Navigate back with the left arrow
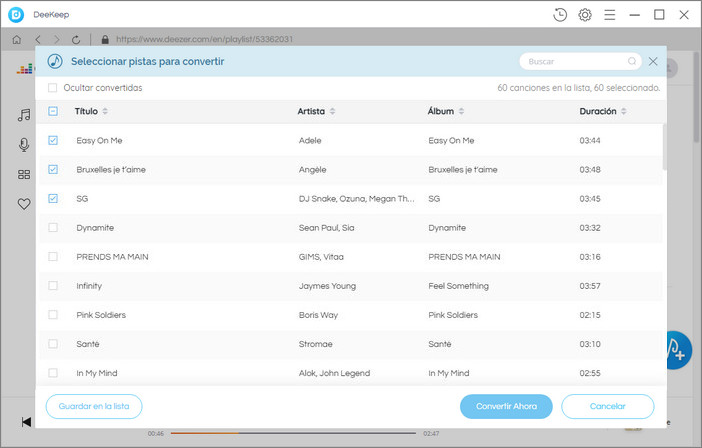Image resolution: width=702 pixels, height=448 pixels. [x=38, y=39]
